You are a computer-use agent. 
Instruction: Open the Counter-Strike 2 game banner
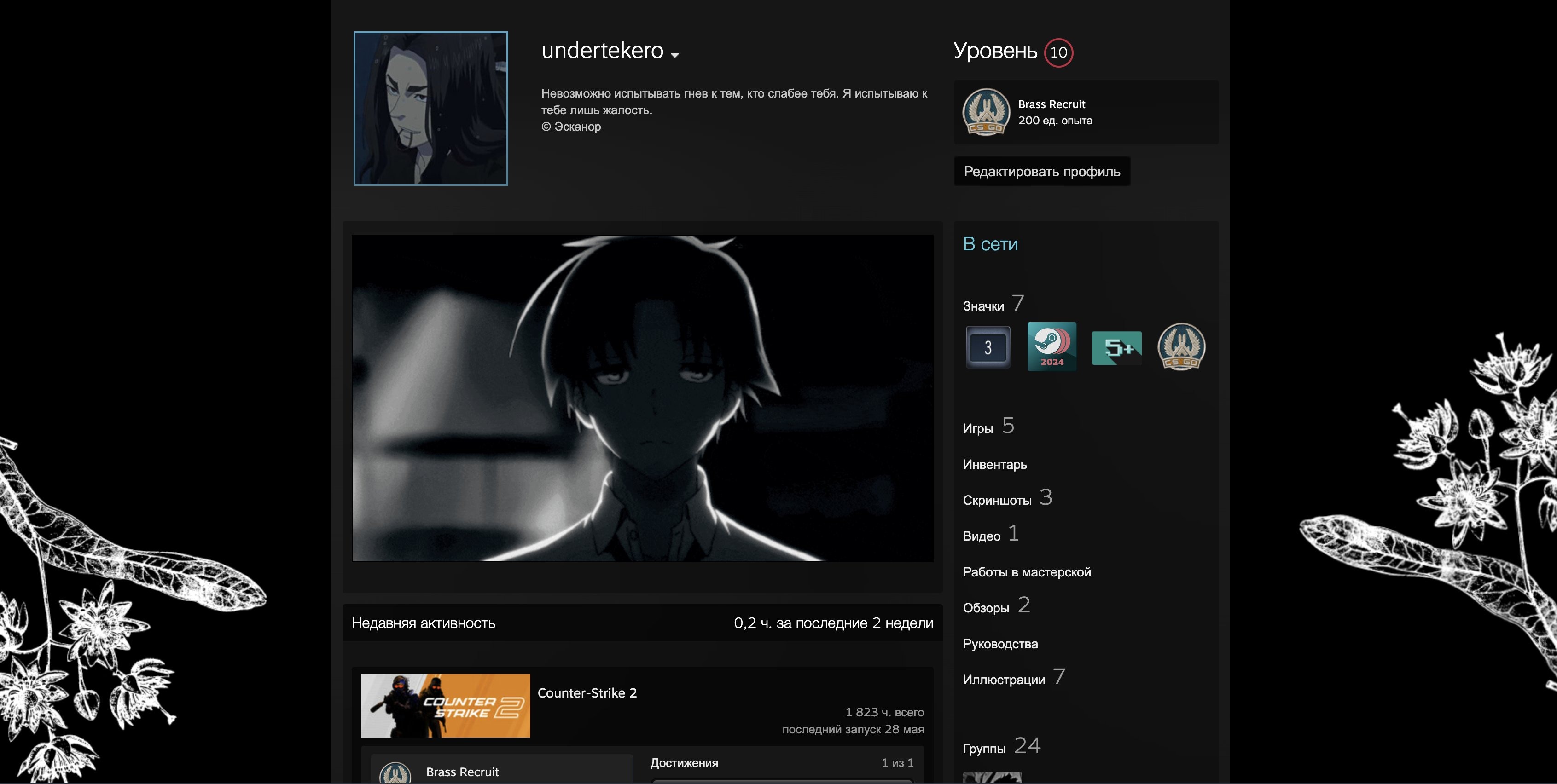(x=446, y=705)
